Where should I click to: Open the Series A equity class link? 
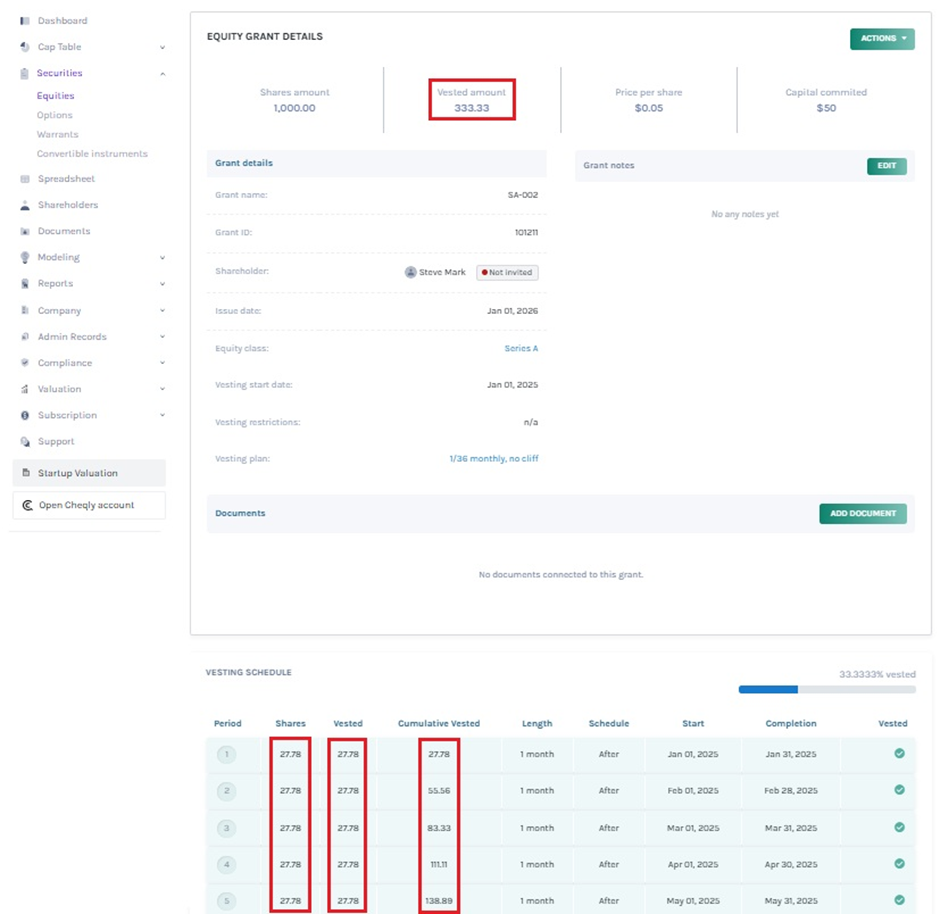[521, 349]
